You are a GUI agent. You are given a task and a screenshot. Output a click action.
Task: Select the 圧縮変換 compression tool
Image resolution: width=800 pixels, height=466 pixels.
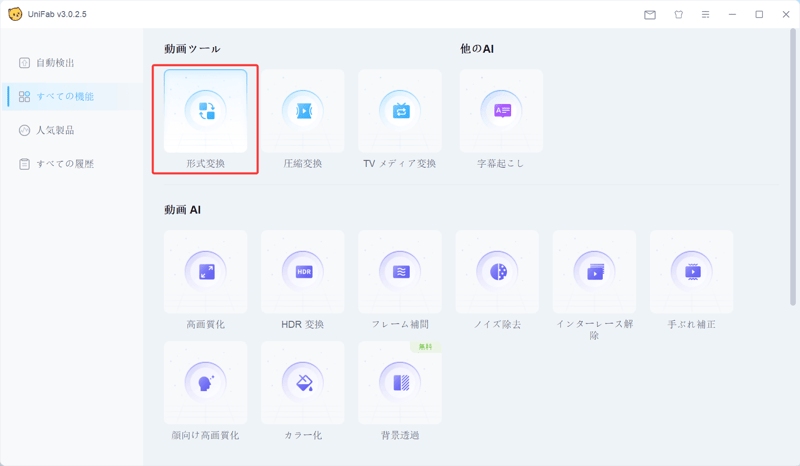[x=302, y=119]
